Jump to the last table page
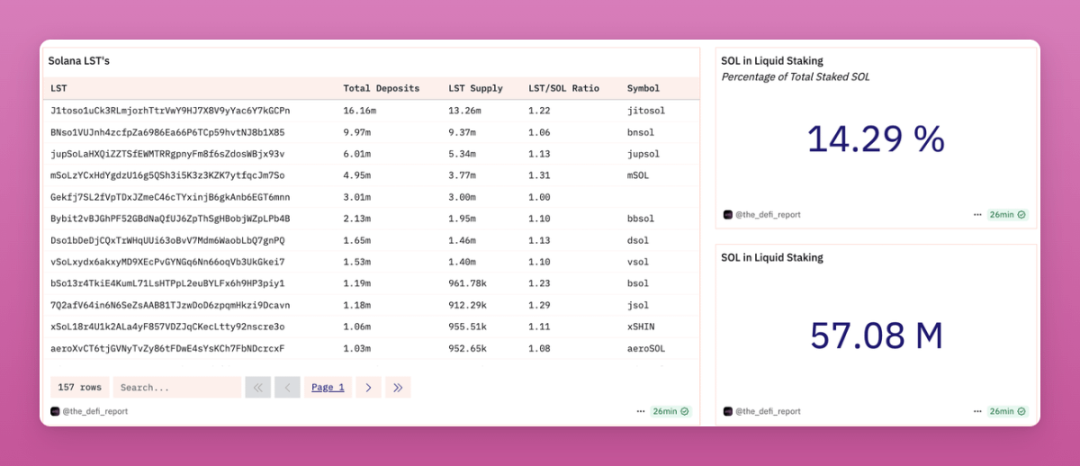Screen dimensions: 1080x466 (x=398, y=387)
